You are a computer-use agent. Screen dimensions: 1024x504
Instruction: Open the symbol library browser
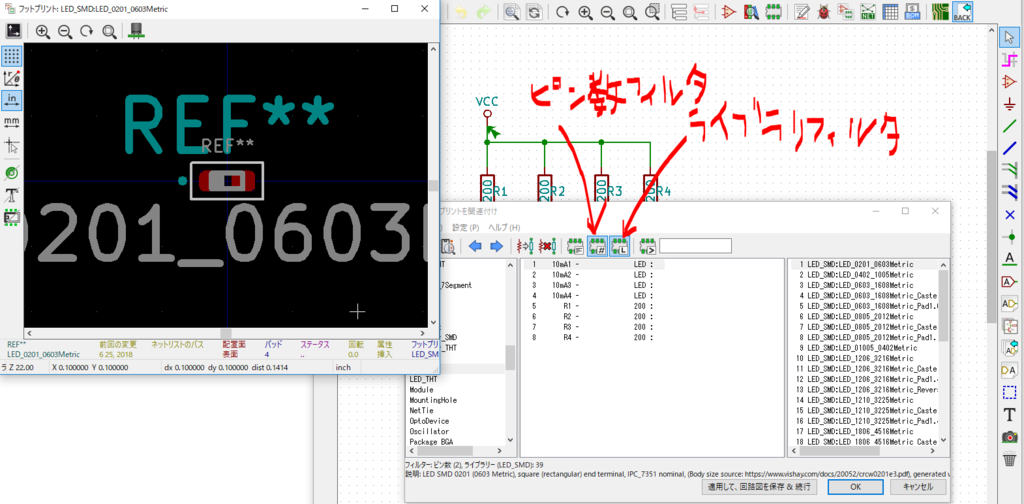[x=751, y=12]
